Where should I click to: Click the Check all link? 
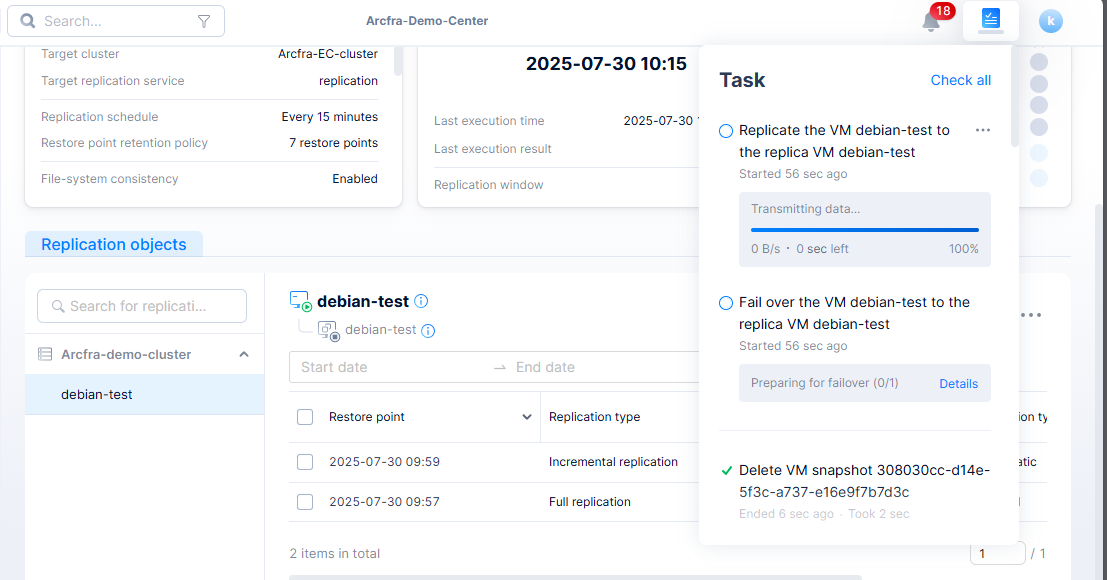(x=960, y=80)
